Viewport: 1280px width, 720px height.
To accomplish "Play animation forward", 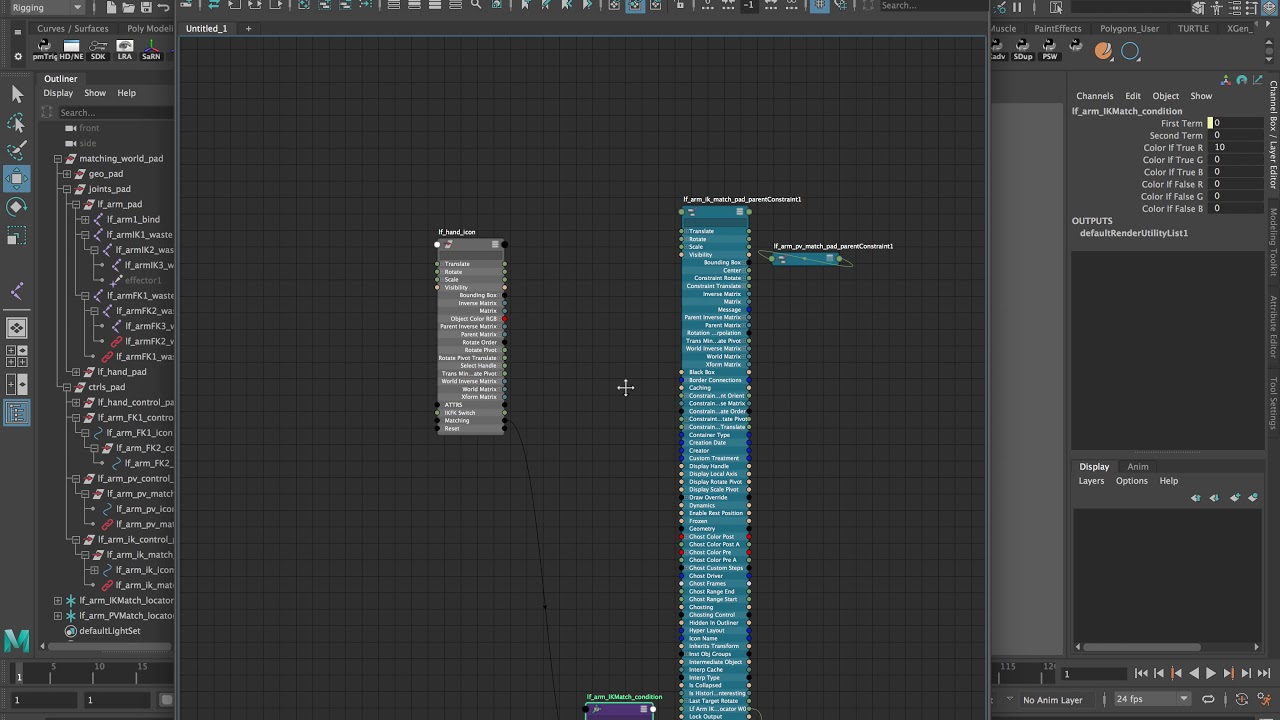I will coord(1211,674).
